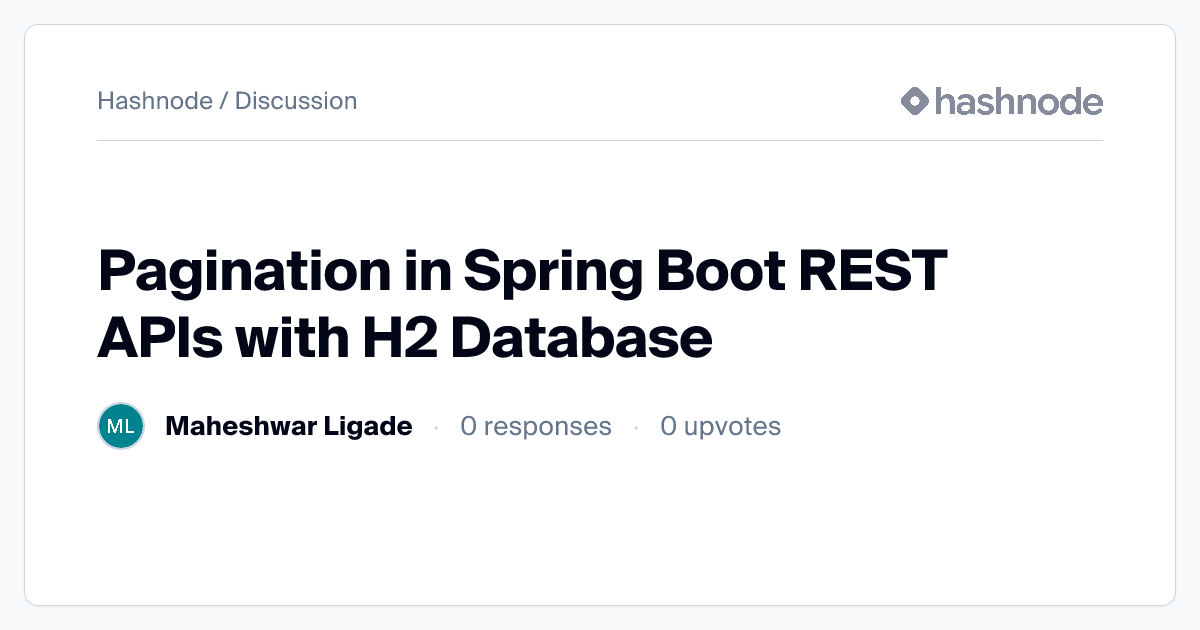The width and height of the screenshot is (1200, 630).
Task: Open Maheshwar Ligade's author profile
Action: (288, 427)
